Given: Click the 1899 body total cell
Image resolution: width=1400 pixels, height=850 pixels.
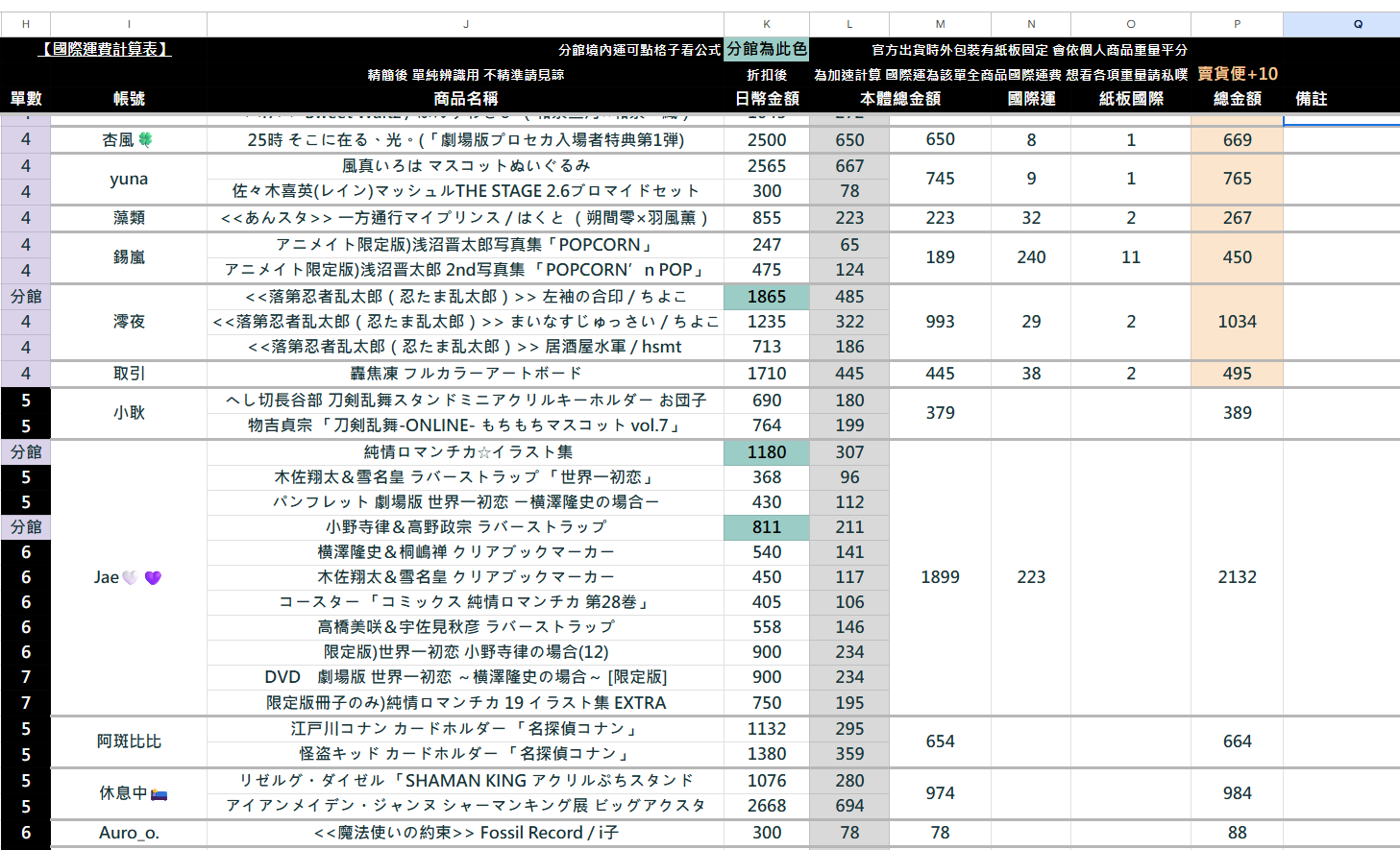Looking at the screenshot, I should coord(940,577).
